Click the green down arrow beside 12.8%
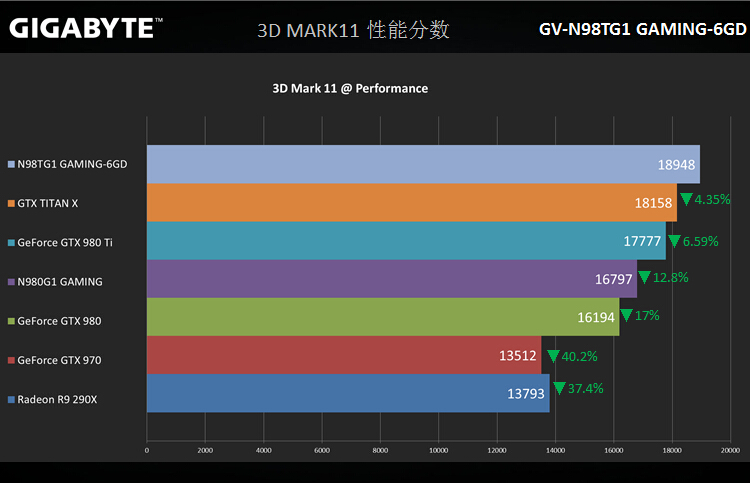 pos(644,277)
